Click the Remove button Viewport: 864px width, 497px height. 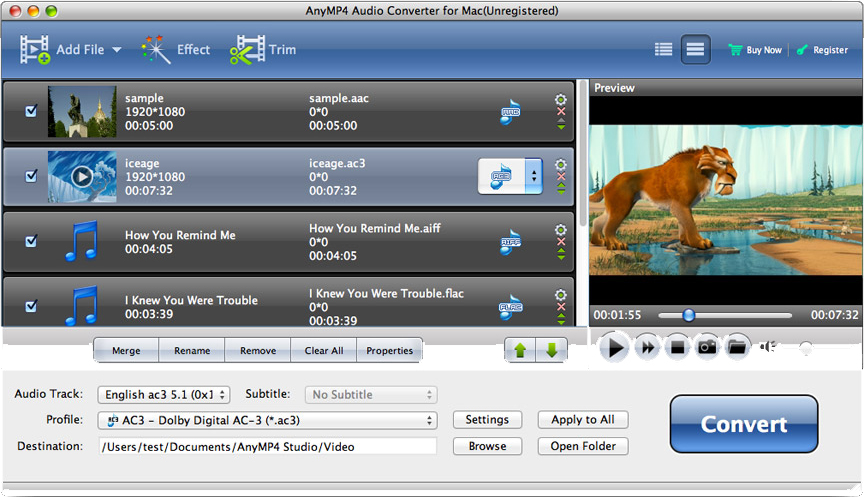[258, 350]
